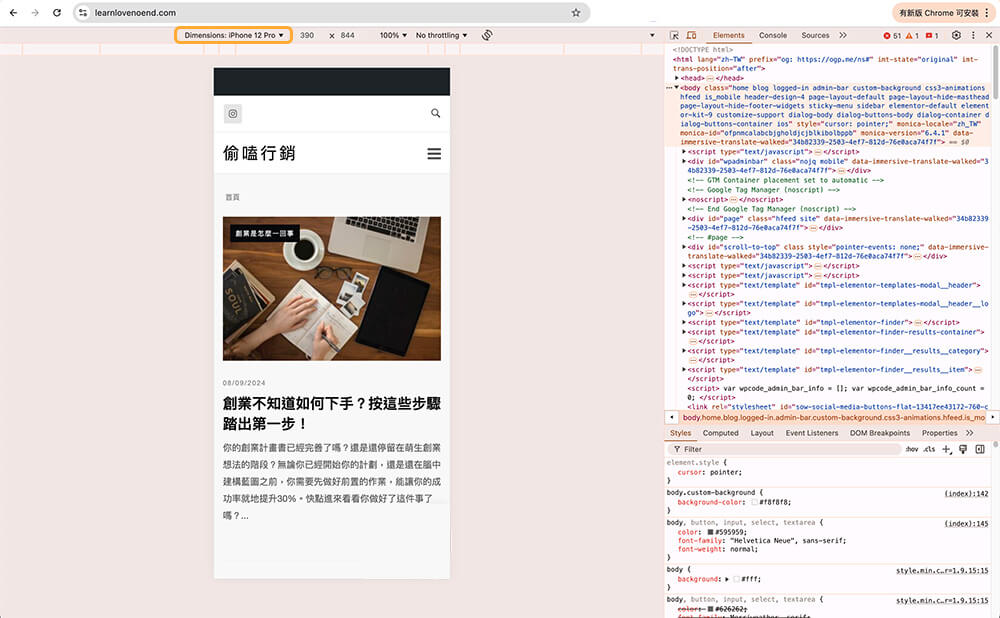Edit the device height value 844
Screen dimensions: 1000x618
coord(348,35)
